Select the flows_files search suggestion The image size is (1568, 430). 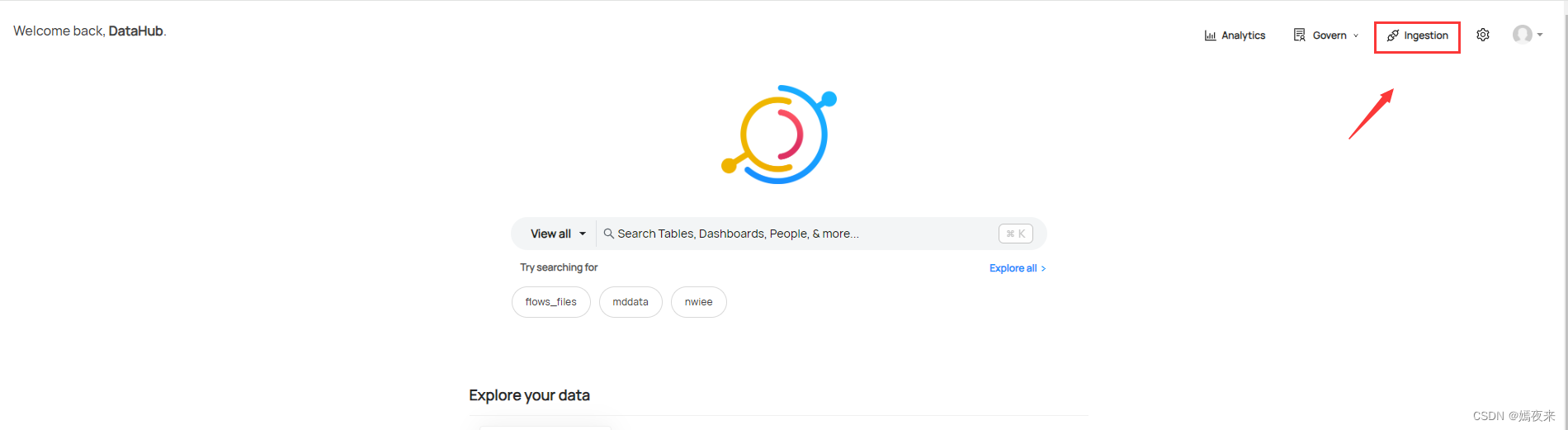click(x=551, y=302)
